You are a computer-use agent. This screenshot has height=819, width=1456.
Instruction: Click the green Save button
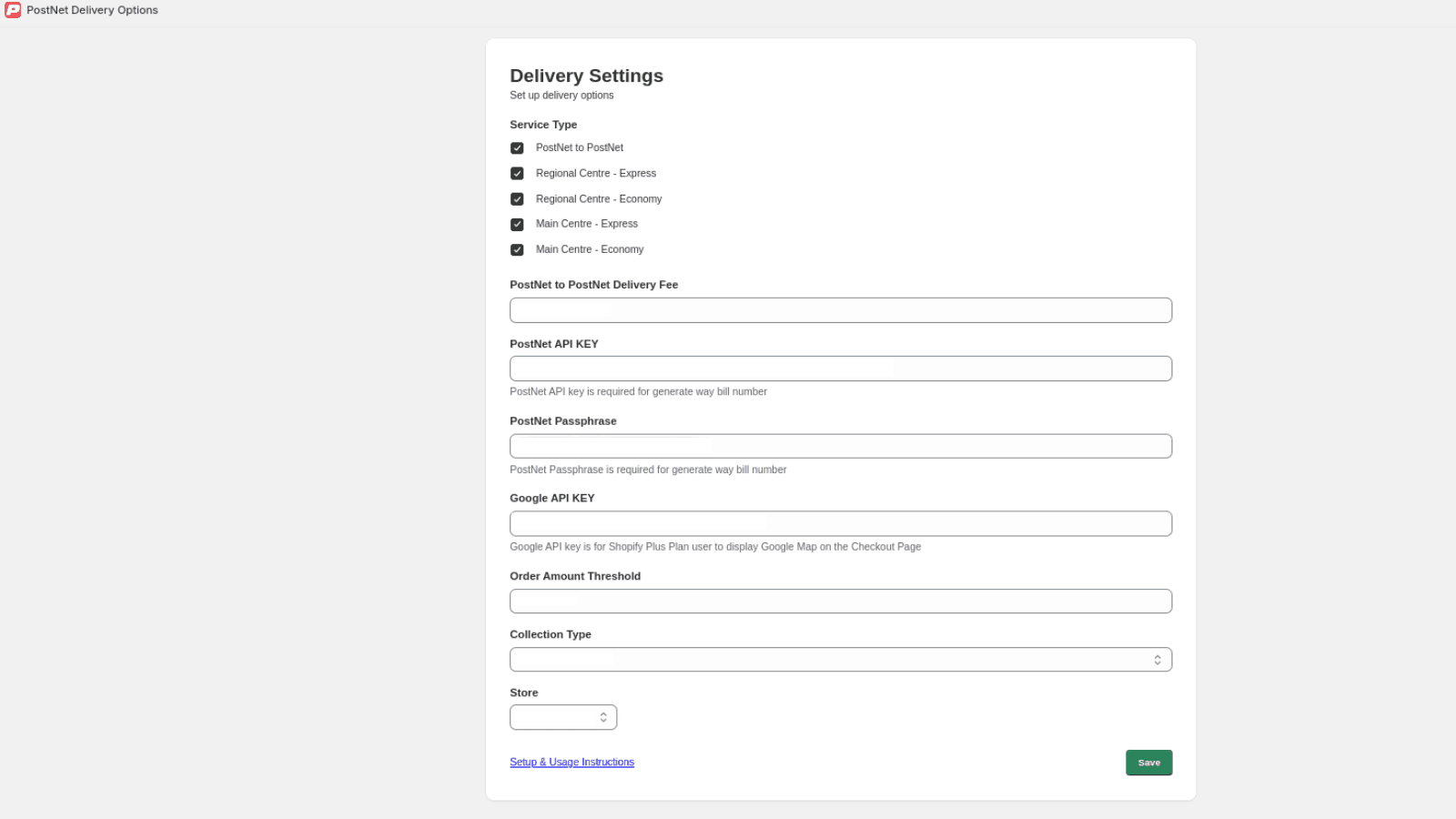(1148, 763)
